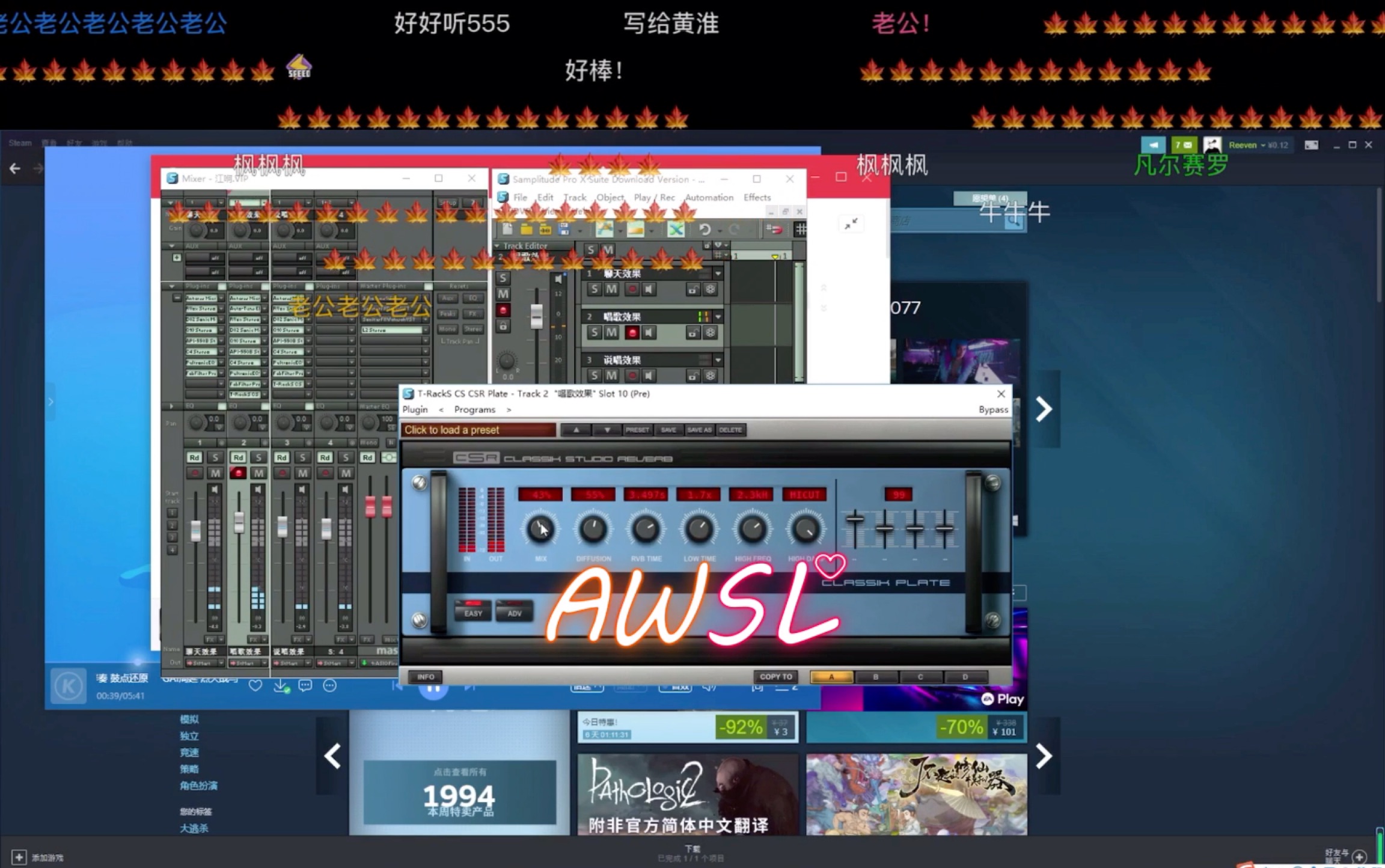Switch reverb to ADV mode
Screen dimensions: 1385x868
pos(515,611)
